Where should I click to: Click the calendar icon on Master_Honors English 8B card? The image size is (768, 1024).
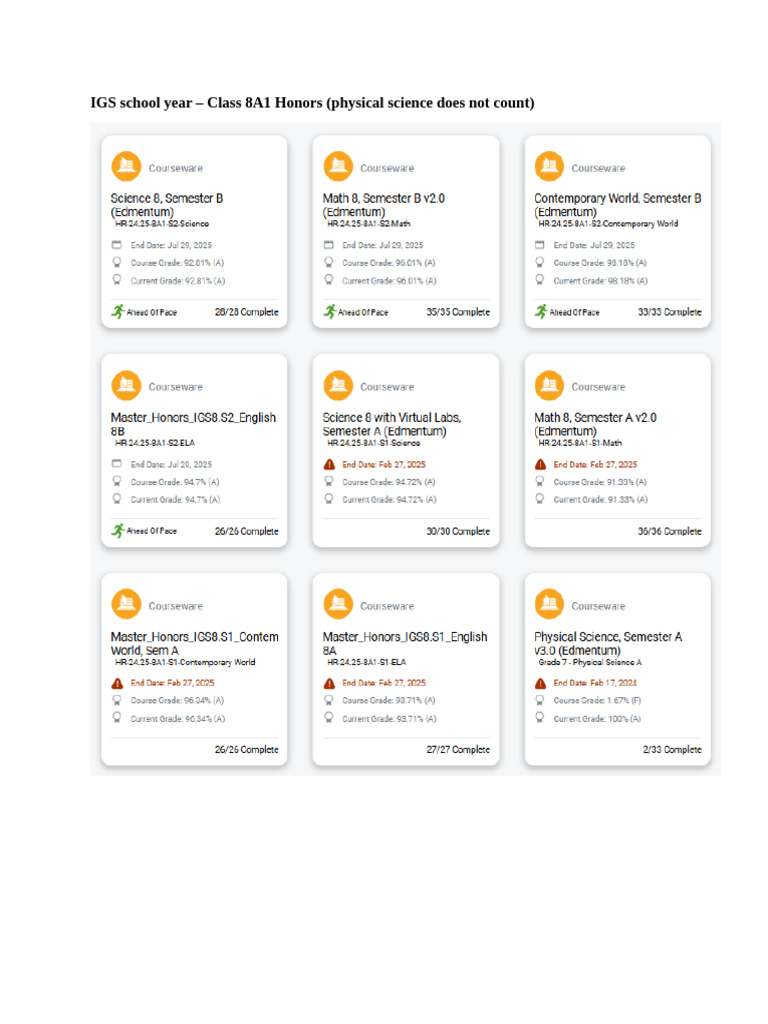coord(117,464)
